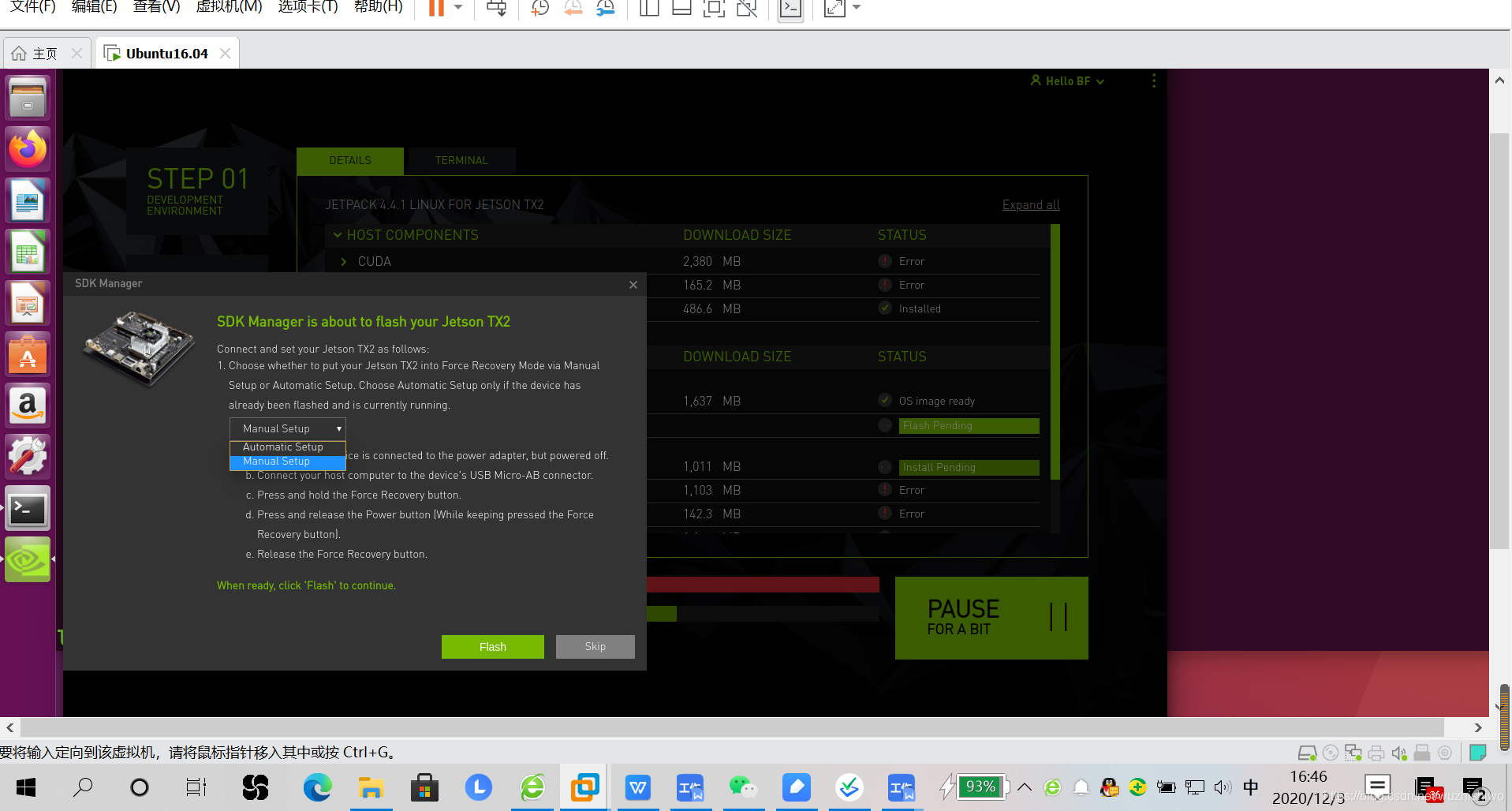Open the 编辑(E) menu

pos(94,7)
